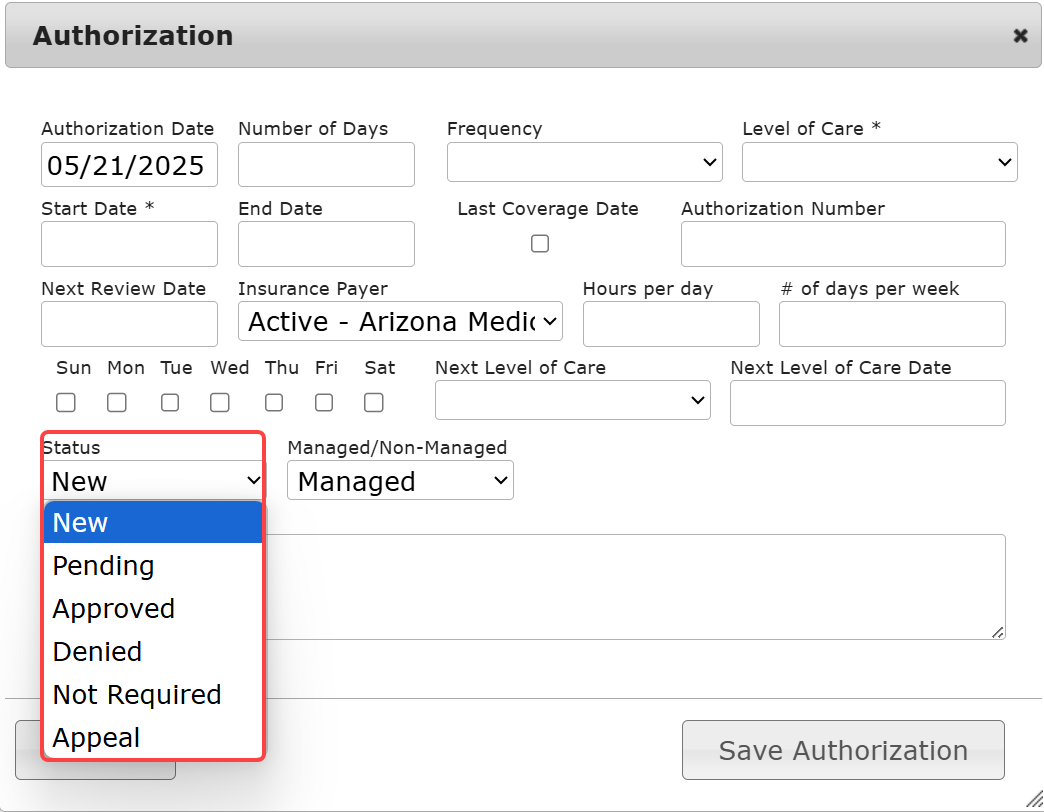Expand the Level of Care dropdown
The width and height of the screenshot is (1044, 812).
tap(879, 162)
